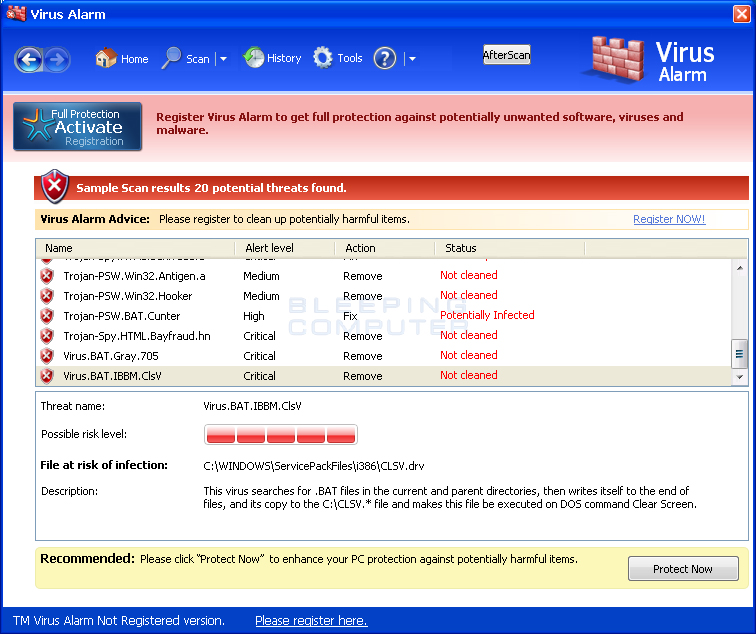This screenshot has height=634, width=756.
Task: Open the Tools toolbar item
Action: tap(338, 58)
